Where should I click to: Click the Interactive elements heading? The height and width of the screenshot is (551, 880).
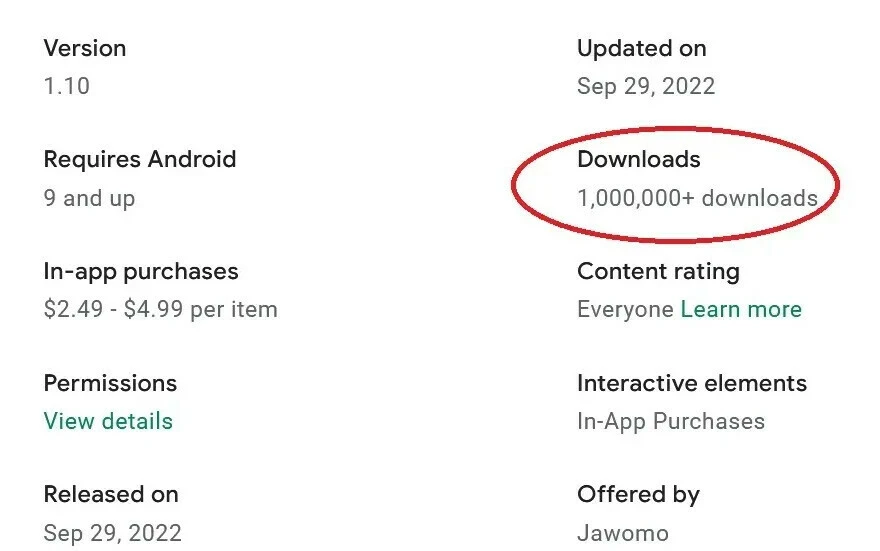coord(692,383)
